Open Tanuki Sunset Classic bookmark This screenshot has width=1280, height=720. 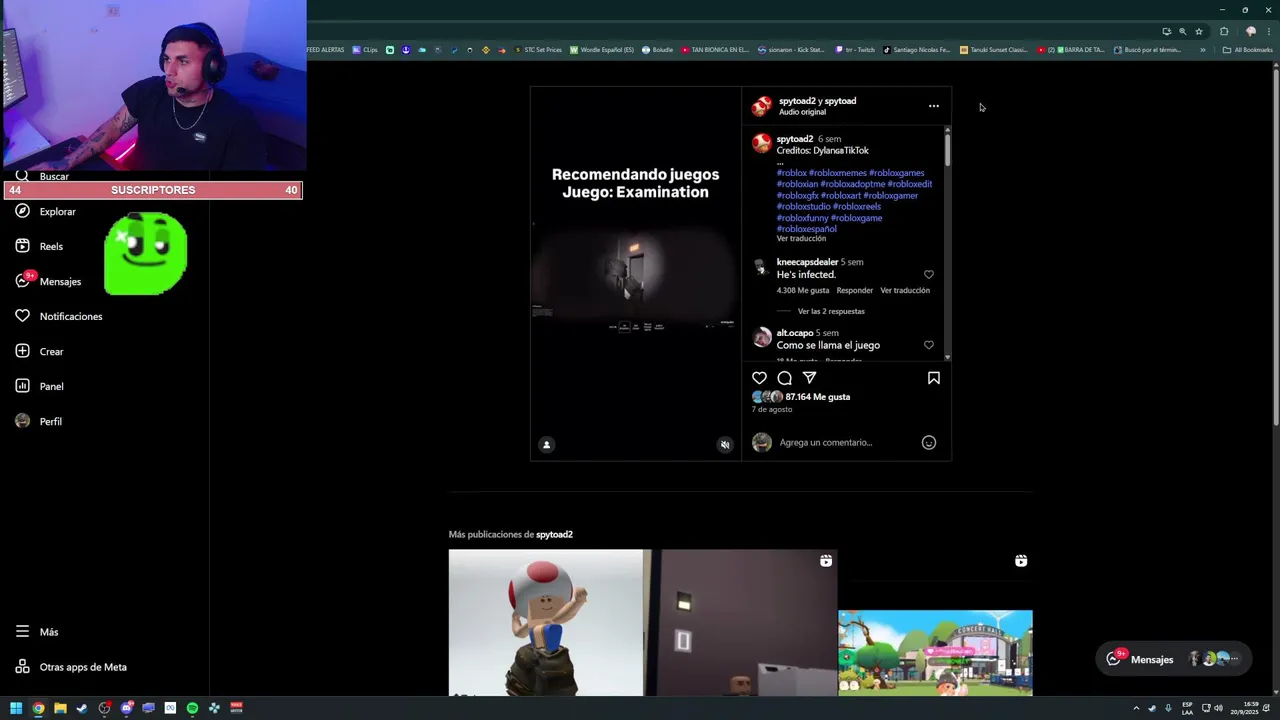click(993, 49)
